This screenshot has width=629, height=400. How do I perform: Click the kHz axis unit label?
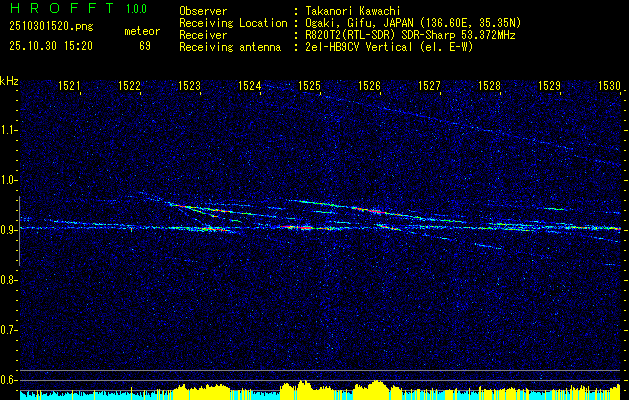point(9,81)
